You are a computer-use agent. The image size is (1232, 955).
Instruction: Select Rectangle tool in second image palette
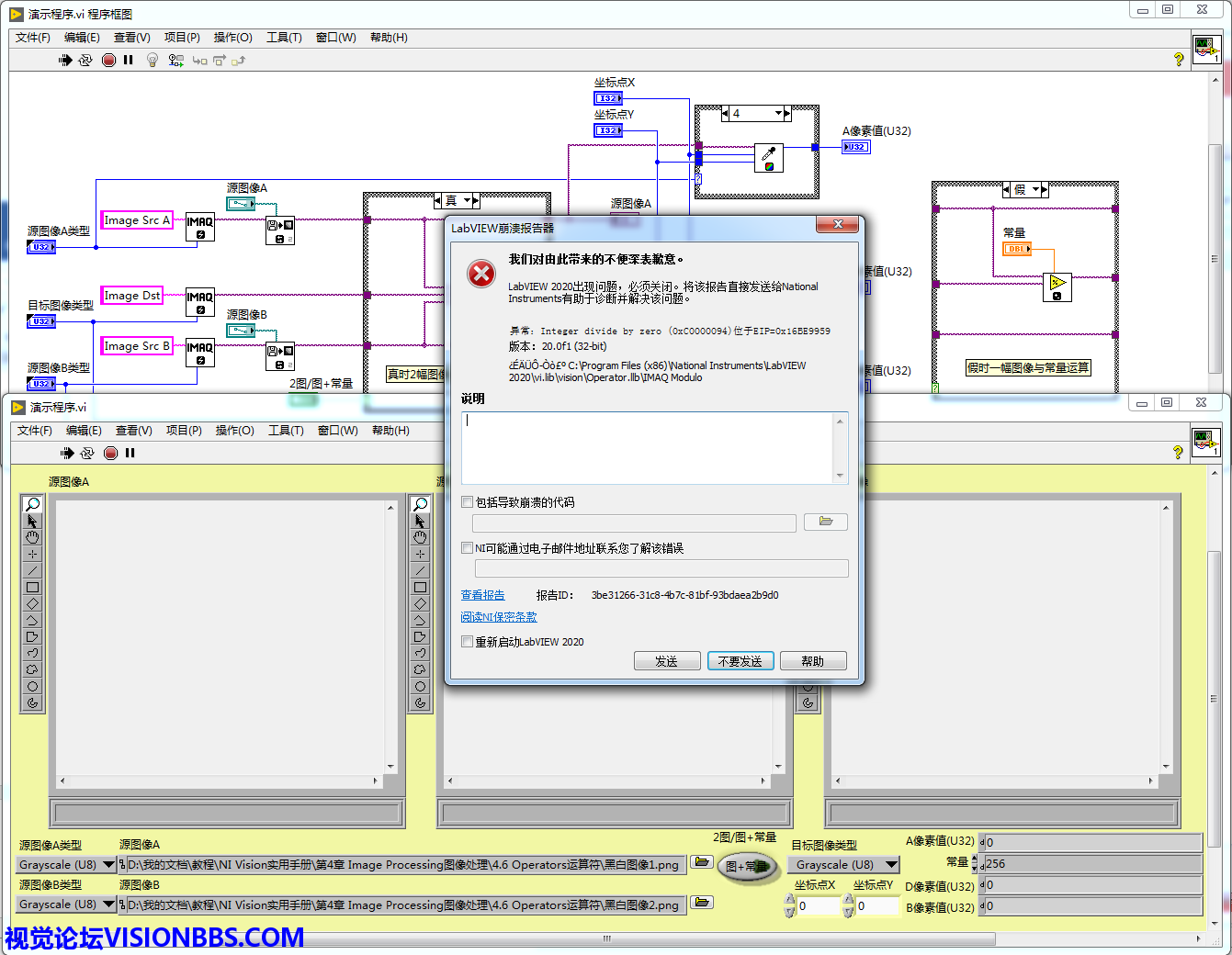420,587
